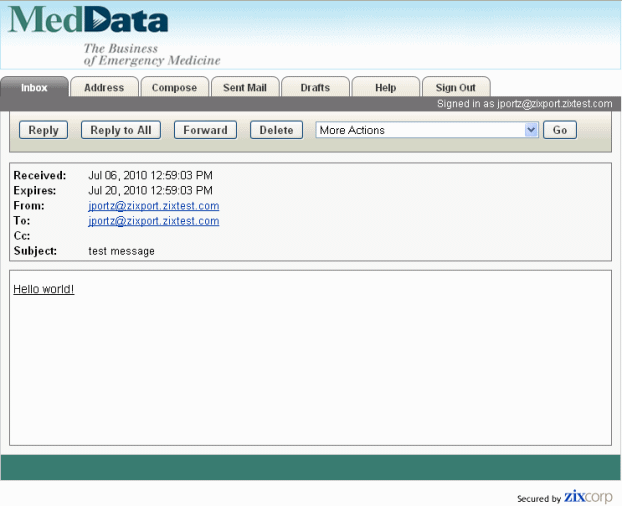
Task: Delete the test message
Action: point(277,130)
